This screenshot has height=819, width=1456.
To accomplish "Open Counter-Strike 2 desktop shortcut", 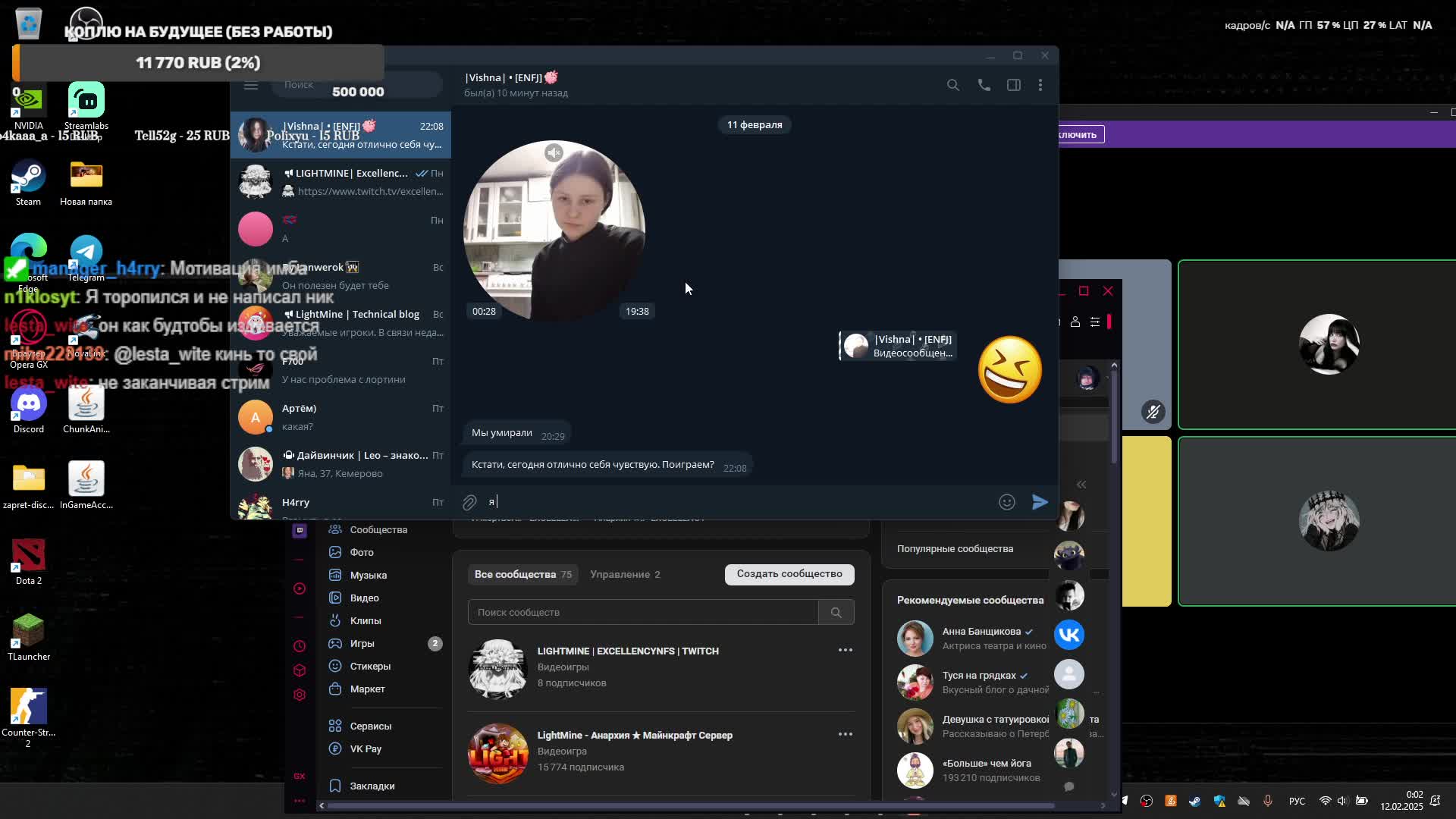I will (28, 718).
